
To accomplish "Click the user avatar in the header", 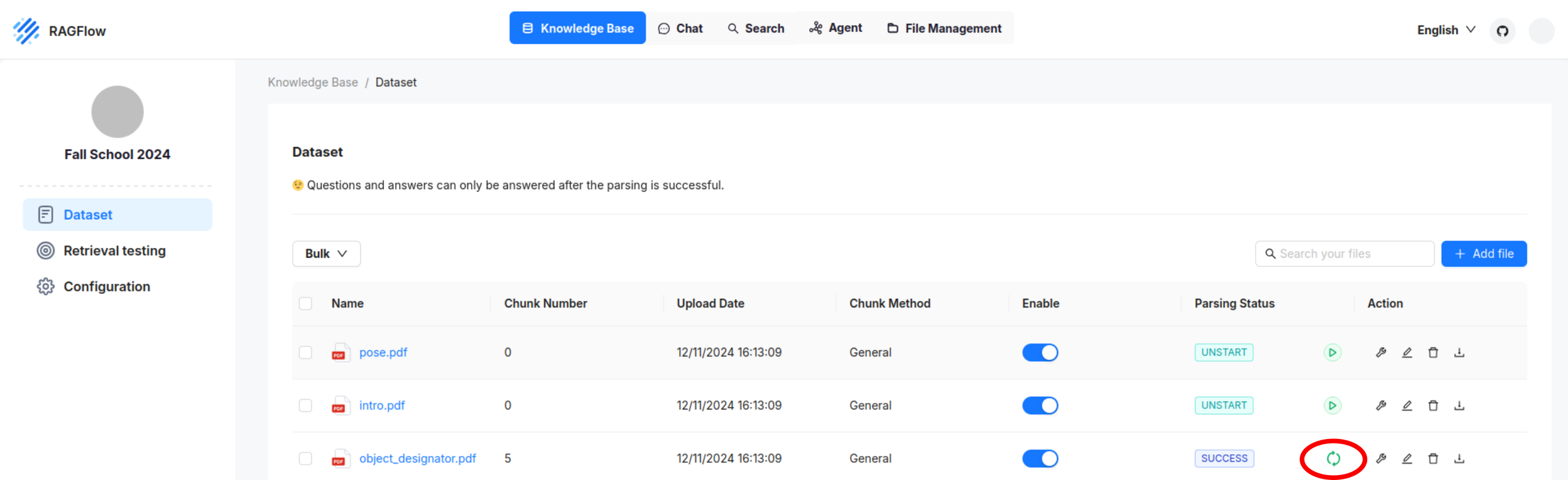I will [x=1542, y=31].
